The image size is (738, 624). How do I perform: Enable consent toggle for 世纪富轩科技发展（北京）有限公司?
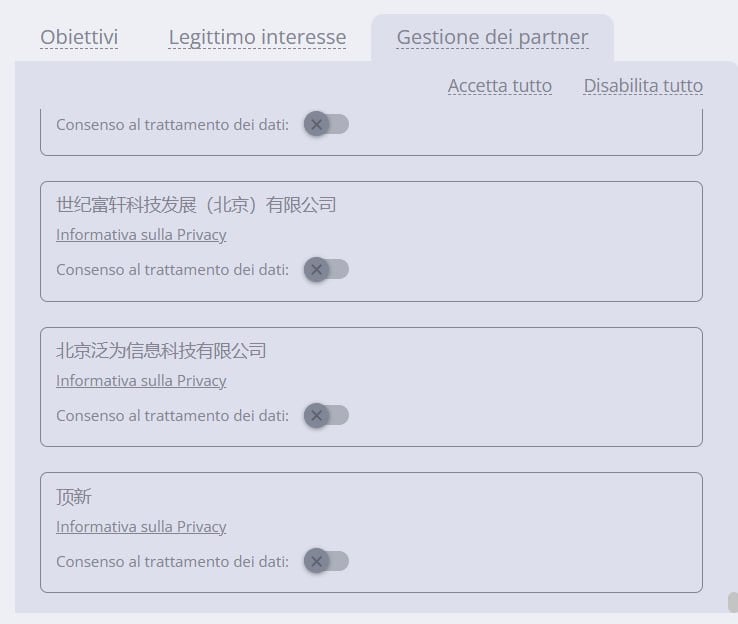tap(326, 269)
